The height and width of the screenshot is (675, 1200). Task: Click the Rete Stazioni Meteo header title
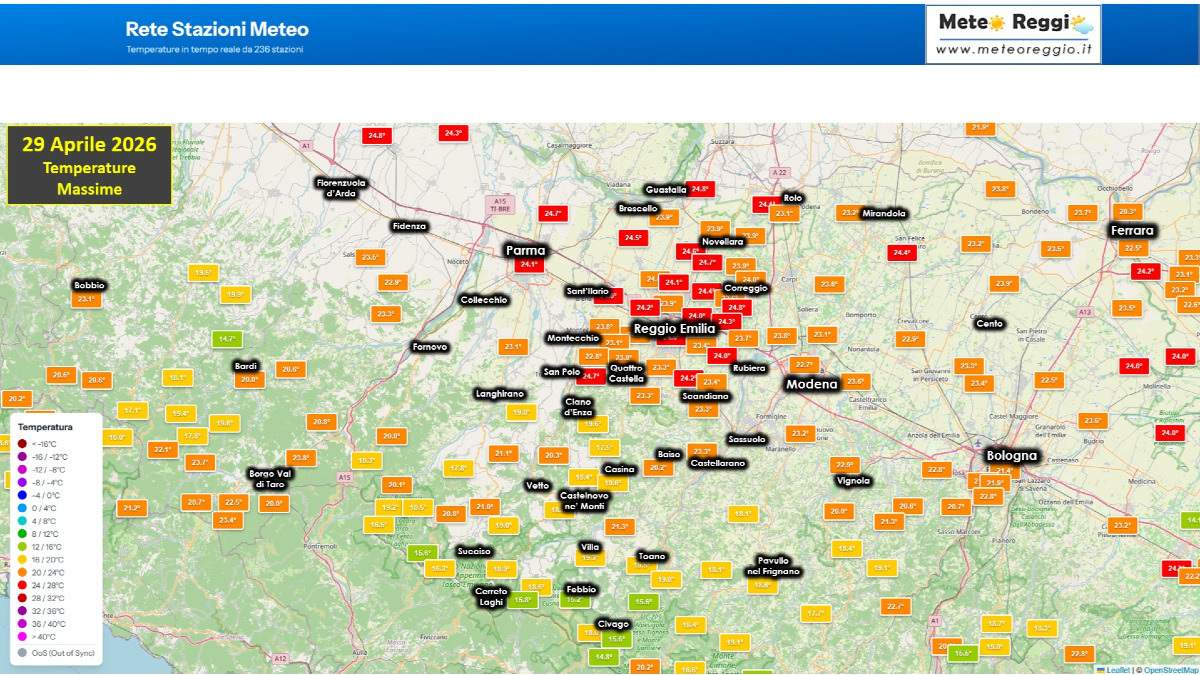(217, 29)
